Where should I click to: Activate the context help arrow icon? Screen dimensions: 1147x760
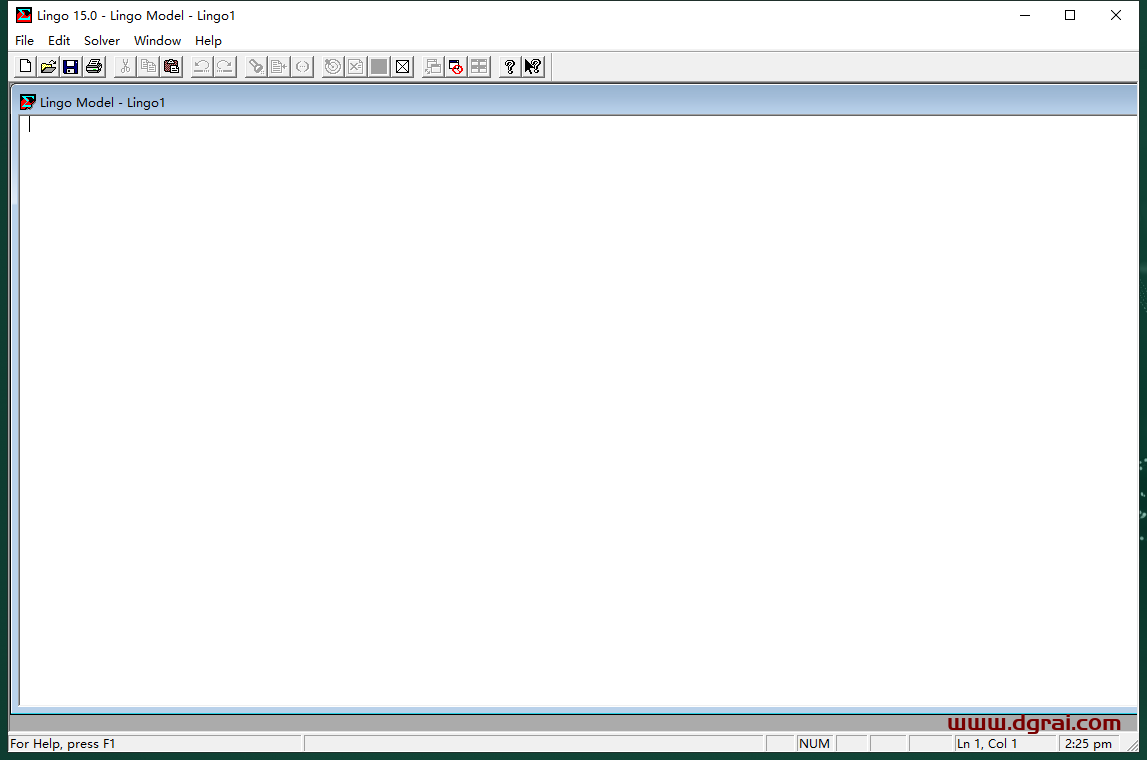533,67
